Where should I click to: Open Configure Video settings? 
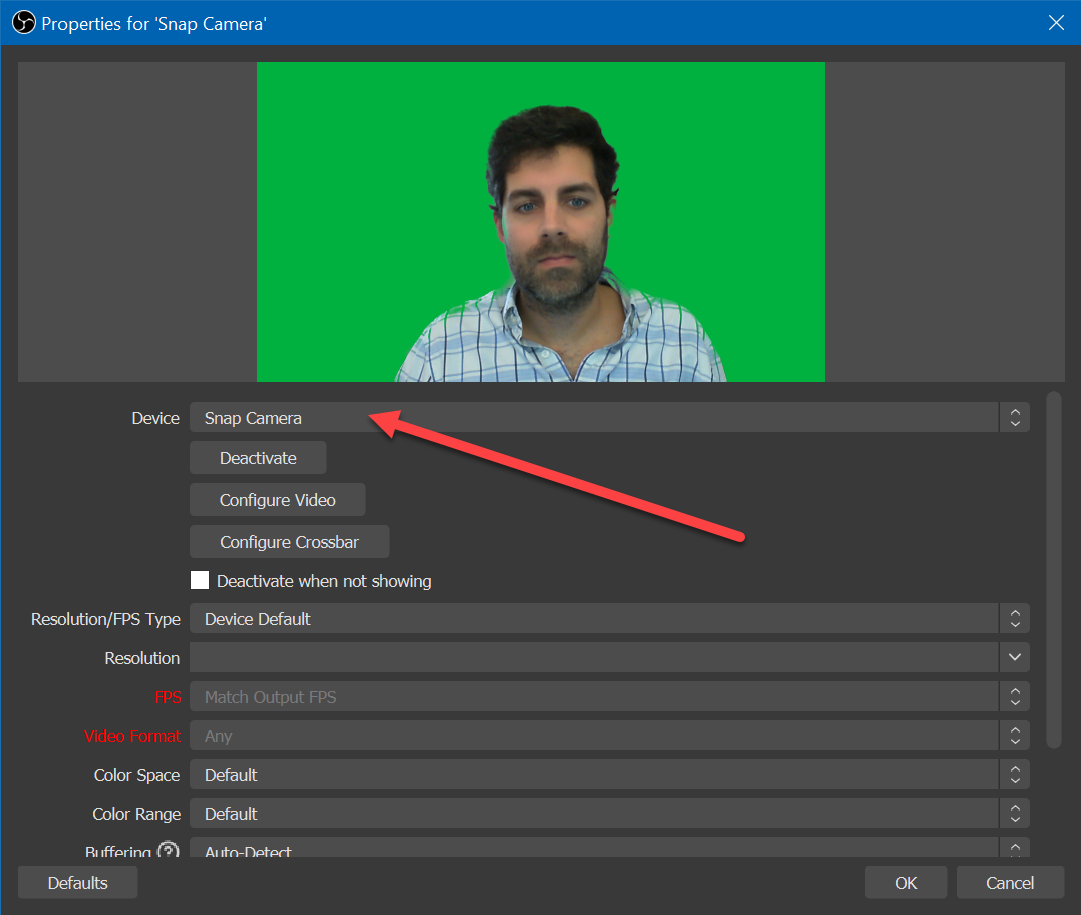click(x=277, y=500)
